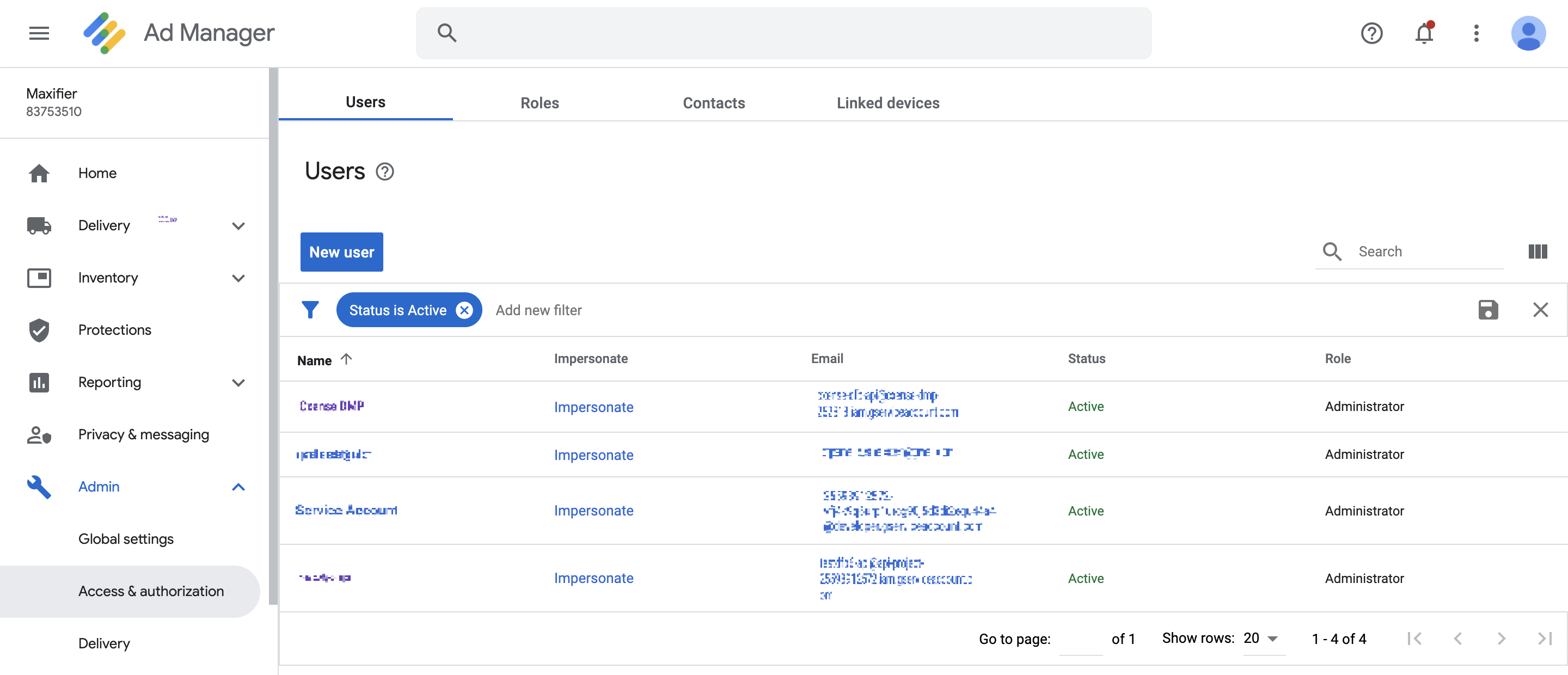Open the three-dot more options menu

(x=1476, y=33)
